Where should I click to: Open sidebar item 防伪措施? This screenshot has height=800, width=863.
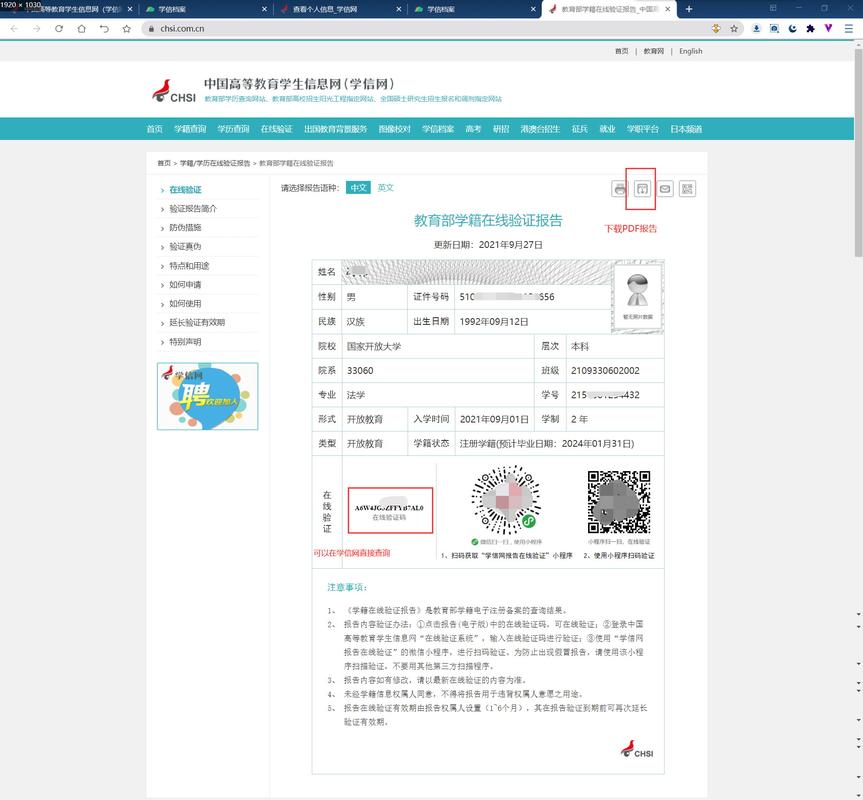pos(185,227)
